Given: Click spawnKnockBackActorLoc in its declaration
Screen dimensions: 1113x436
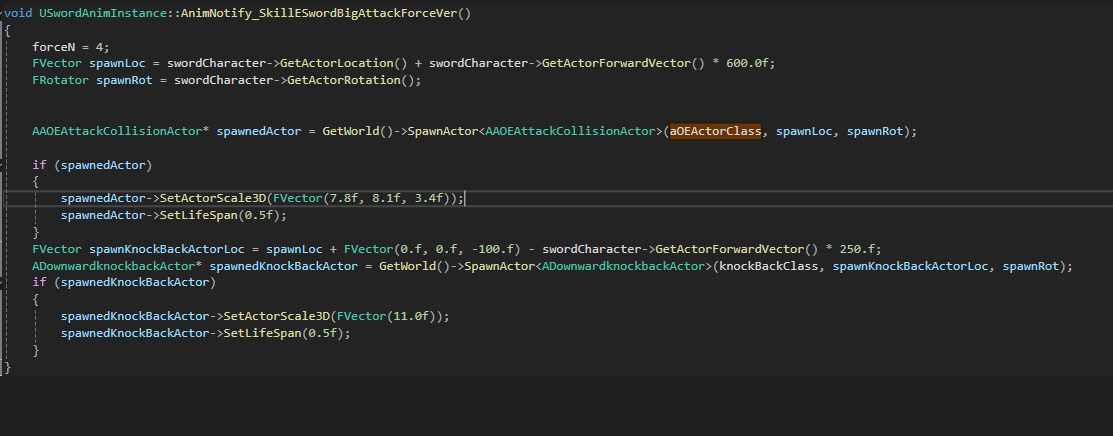Looking at the screenshot, I should (167, 249).
